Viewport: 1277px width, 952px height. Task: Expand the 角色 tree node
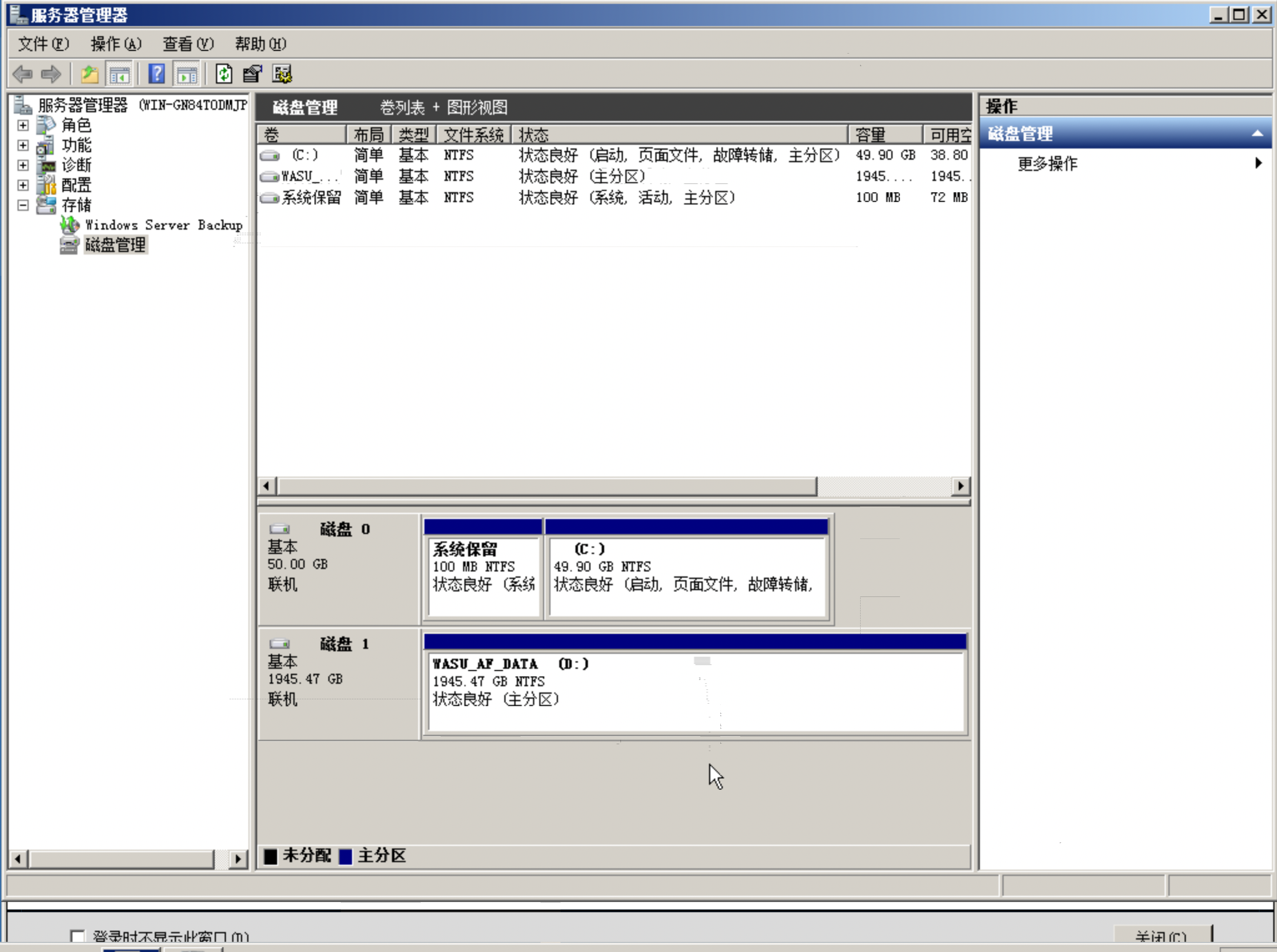tap(23, 125)
